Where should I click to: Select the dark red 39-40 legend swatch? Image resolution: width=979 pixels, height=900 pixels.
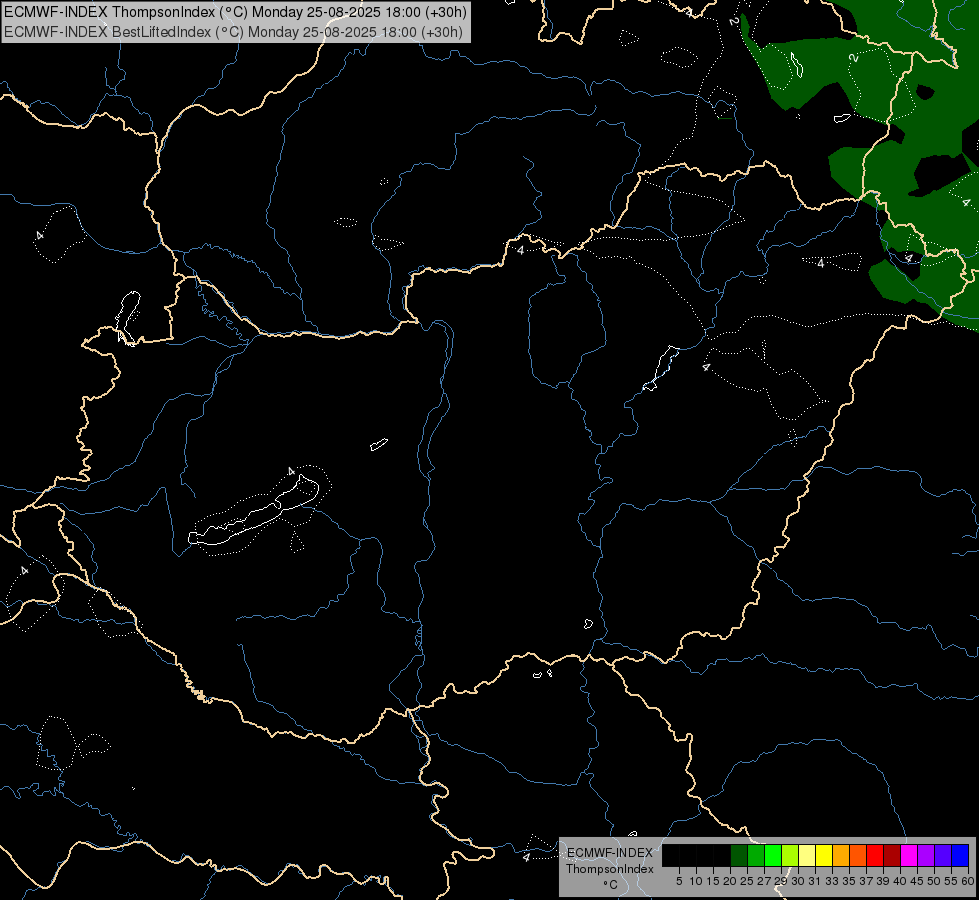[892, 855]
